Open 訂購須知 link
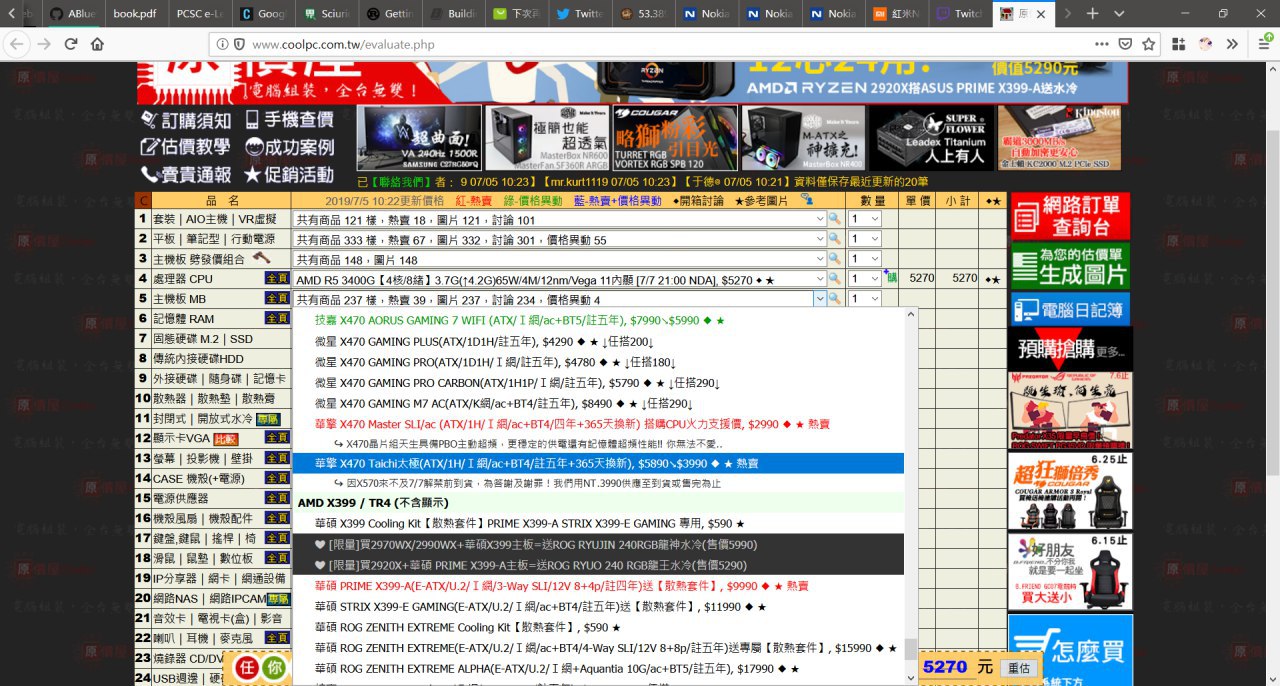 click(187, 120)
